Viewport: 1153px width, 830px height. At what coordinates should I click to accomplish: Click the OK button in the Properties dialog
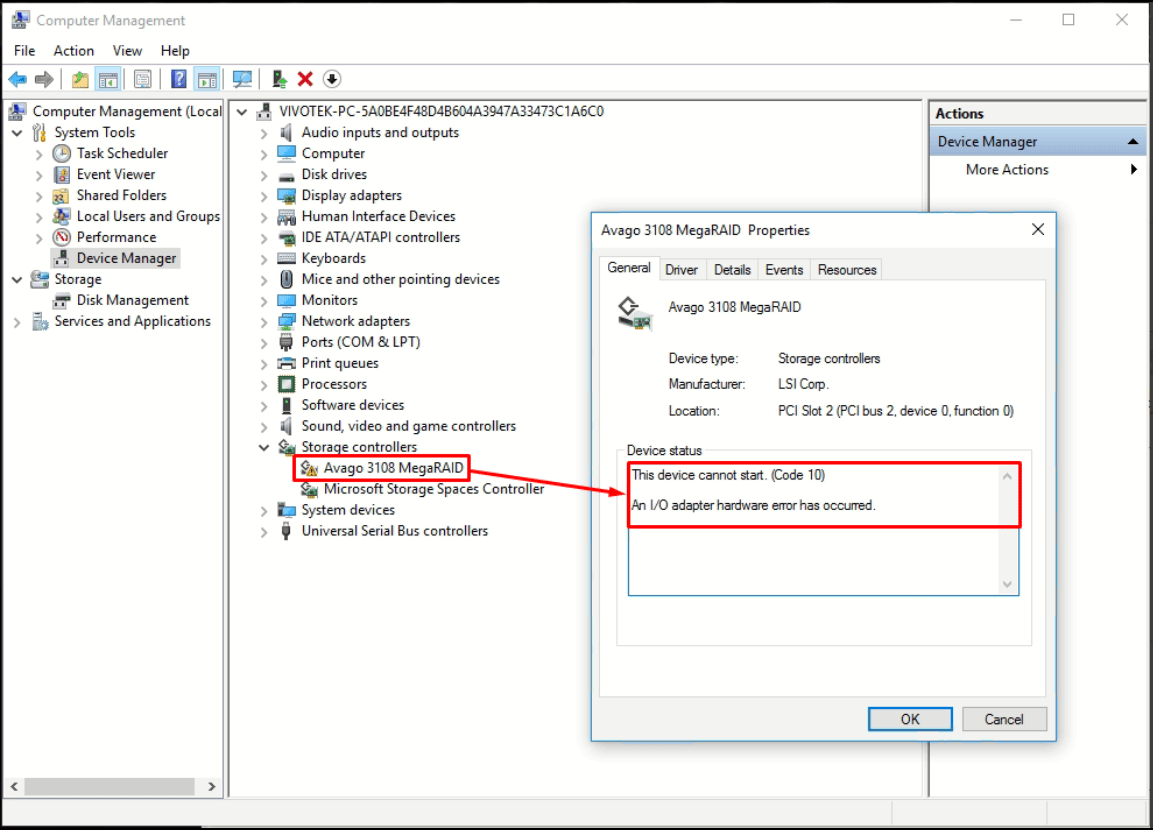909,719
